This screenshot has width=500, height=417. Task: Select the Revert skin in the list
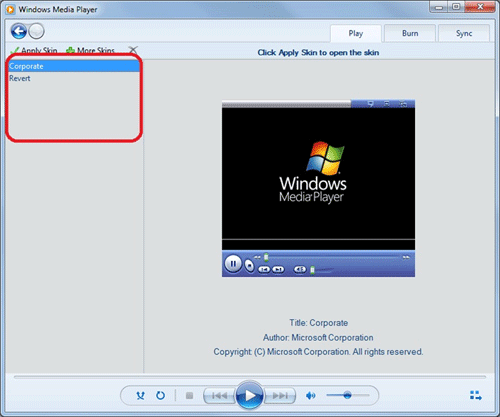pyautogui.click(x=74, y=78)
